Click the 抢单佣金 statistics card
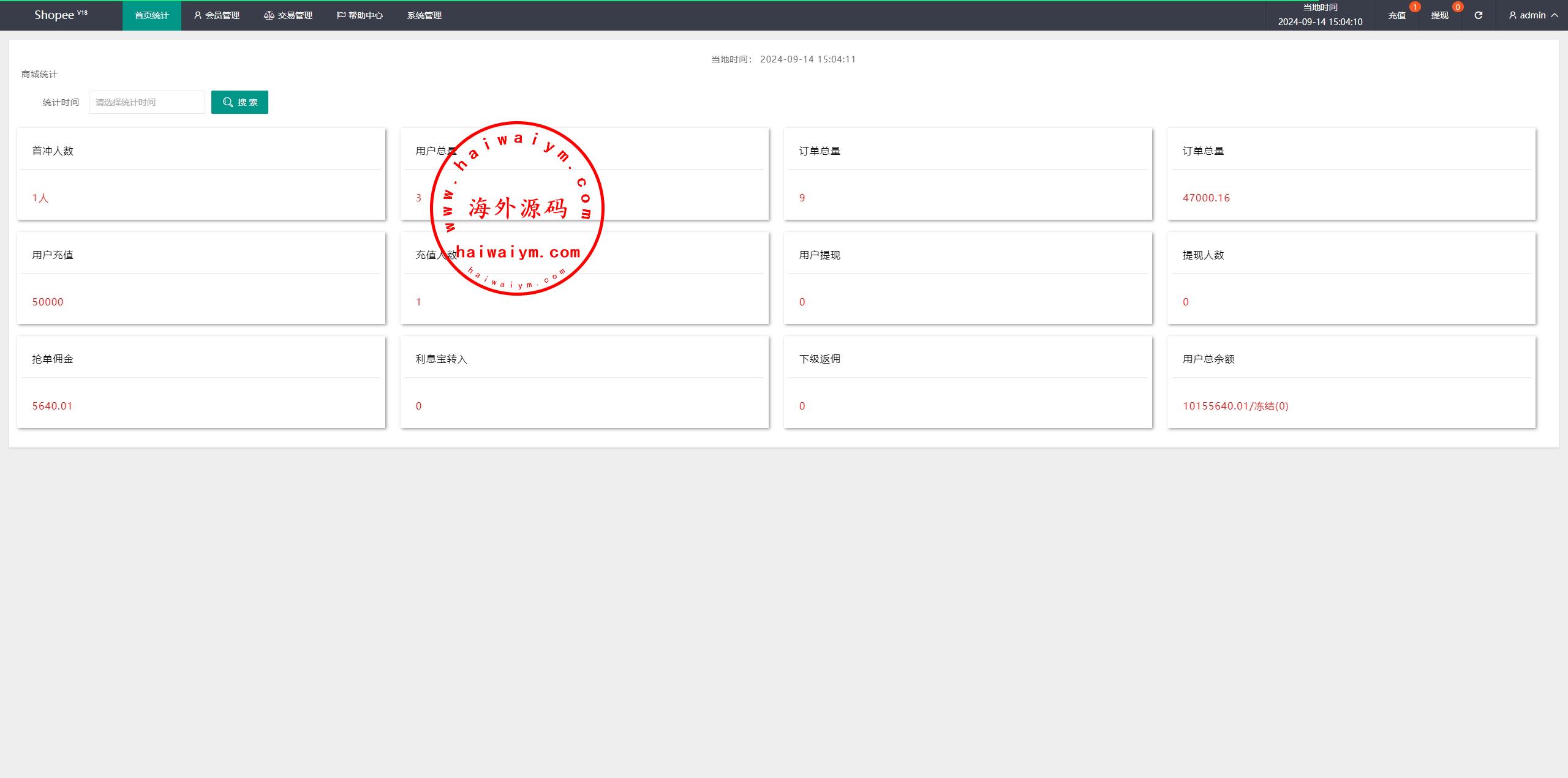The height and width of the screenshot is (778, 1568). click(x=201, y=382)
